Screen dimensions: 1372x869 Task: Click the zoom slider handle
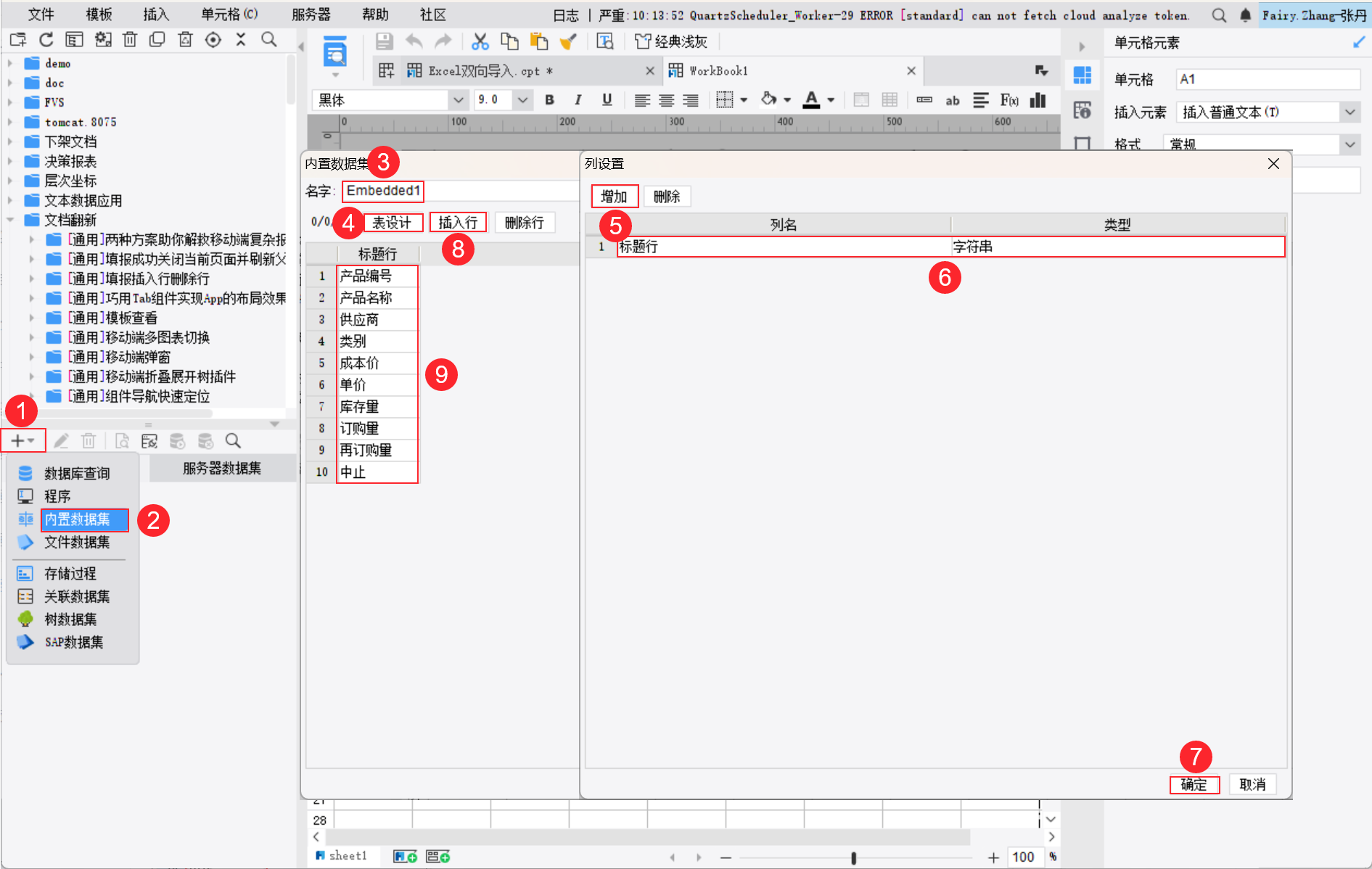853,858
